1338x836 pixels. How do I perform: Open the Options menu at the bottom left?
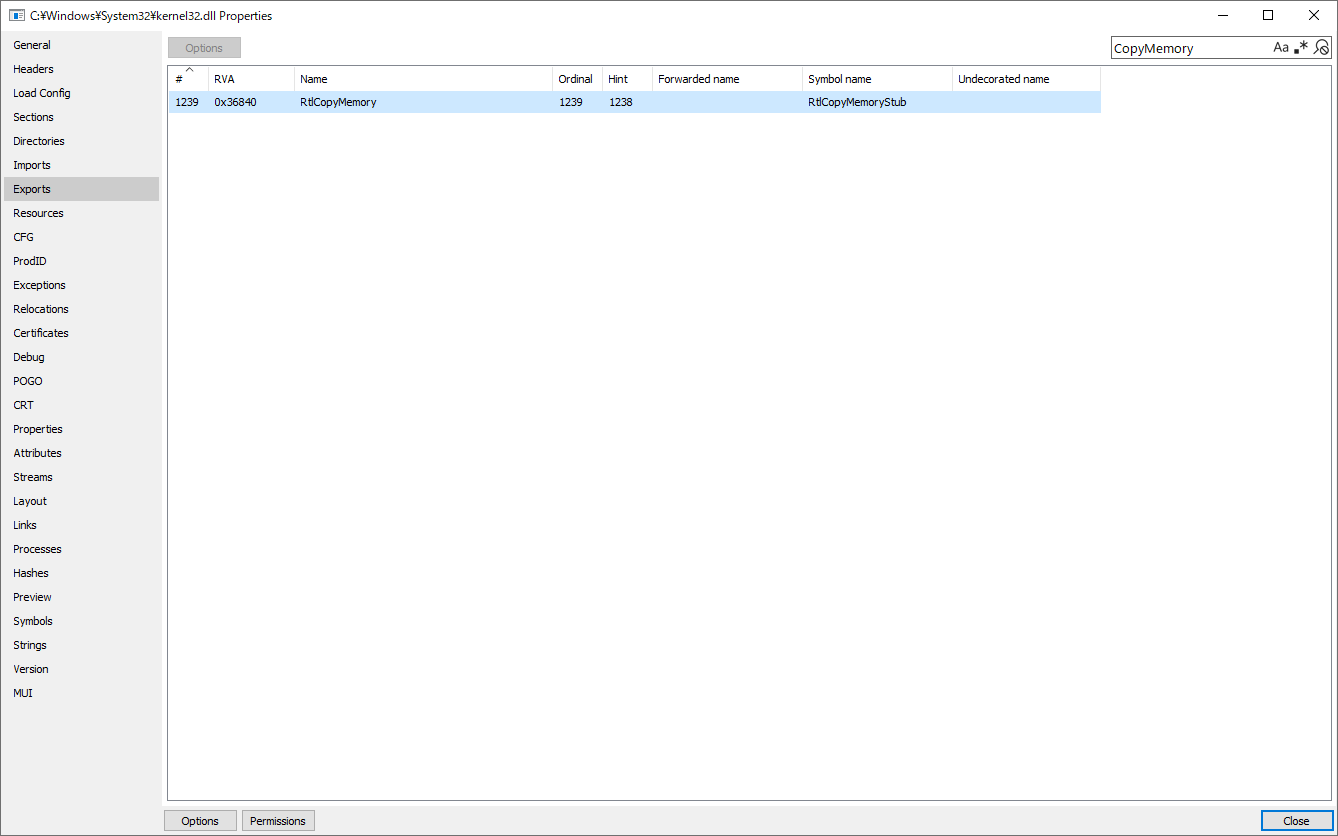pos(200,820)
